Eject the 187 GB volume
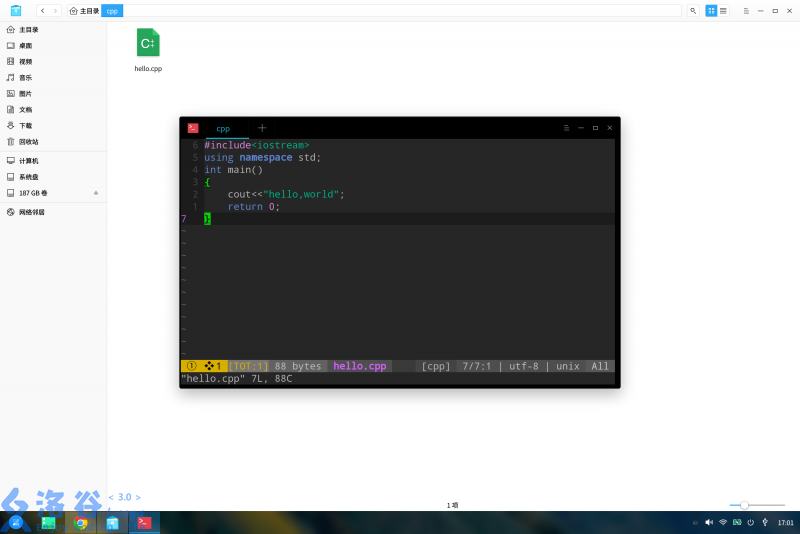 (96, 192)
